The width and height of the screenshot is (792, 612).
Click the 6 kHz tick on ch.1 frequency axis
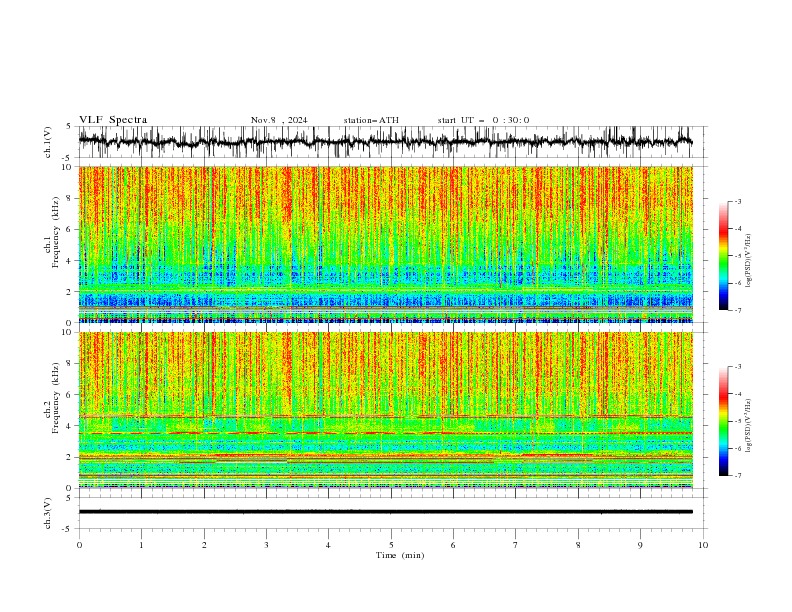point(70,229)
